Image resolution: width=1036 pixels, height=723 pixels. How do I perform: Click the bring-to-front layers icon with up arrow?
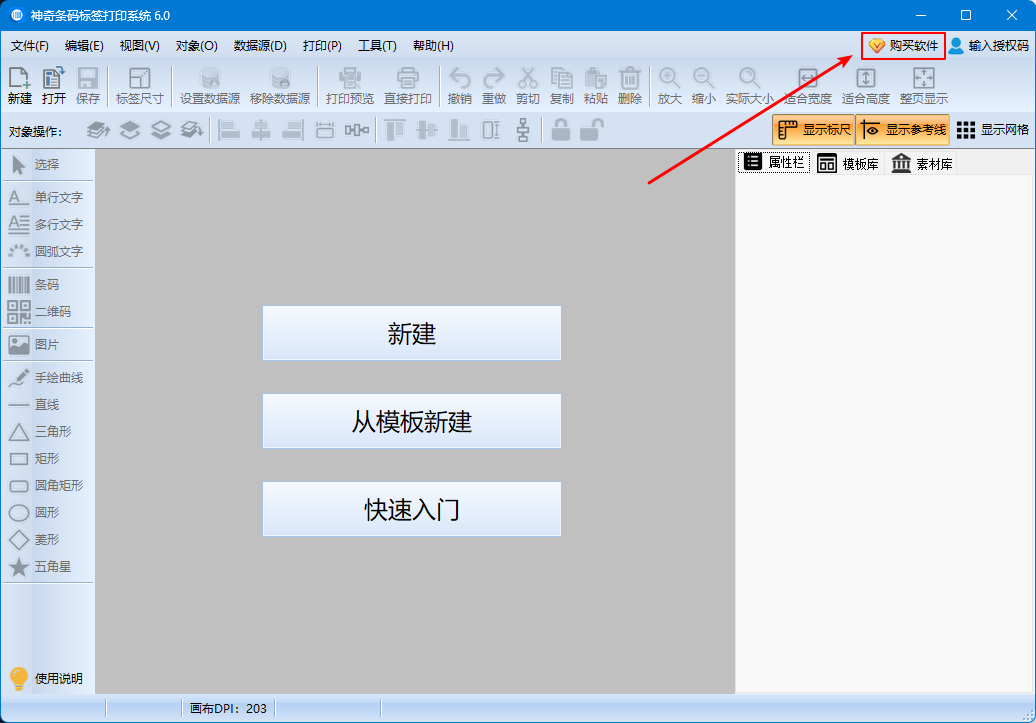tap(98, 130)
